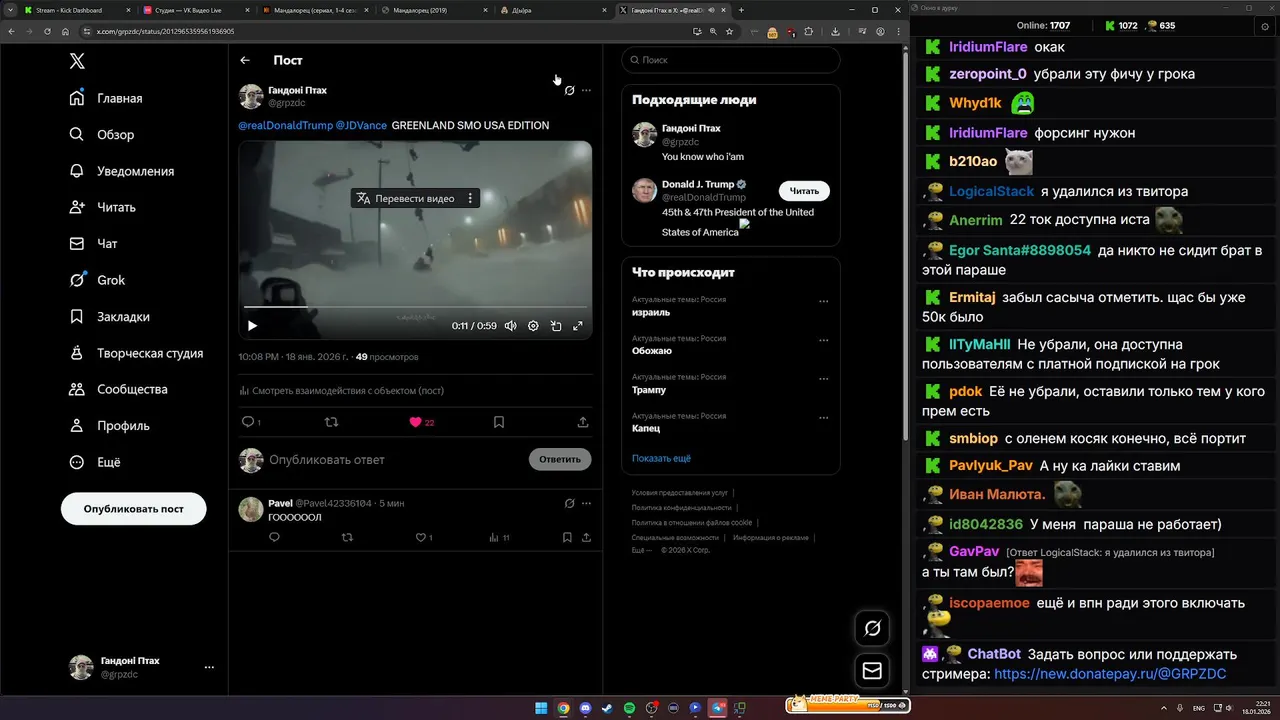Open more options dots on main post
1280x720 pixels.
586,90
